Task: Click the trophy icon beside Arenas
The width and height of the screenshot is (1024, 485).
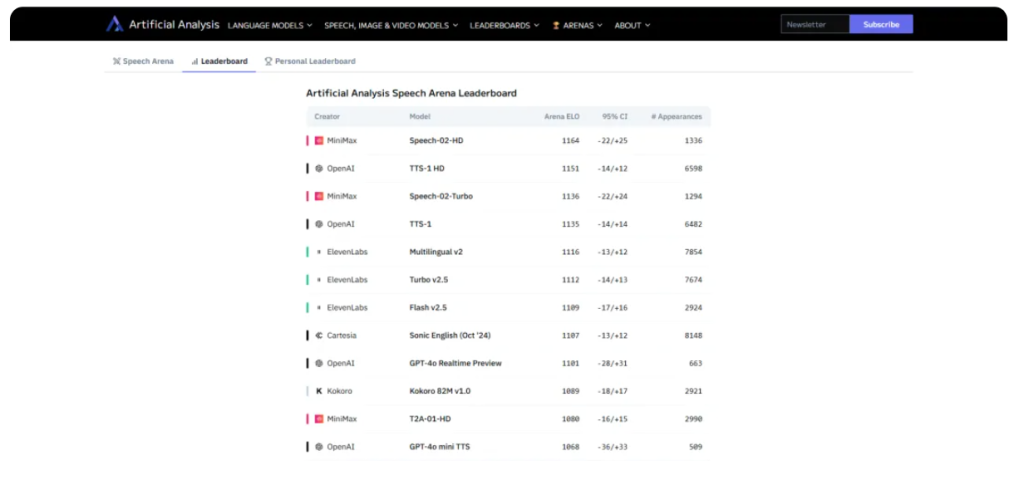Action: pos(556,25)
